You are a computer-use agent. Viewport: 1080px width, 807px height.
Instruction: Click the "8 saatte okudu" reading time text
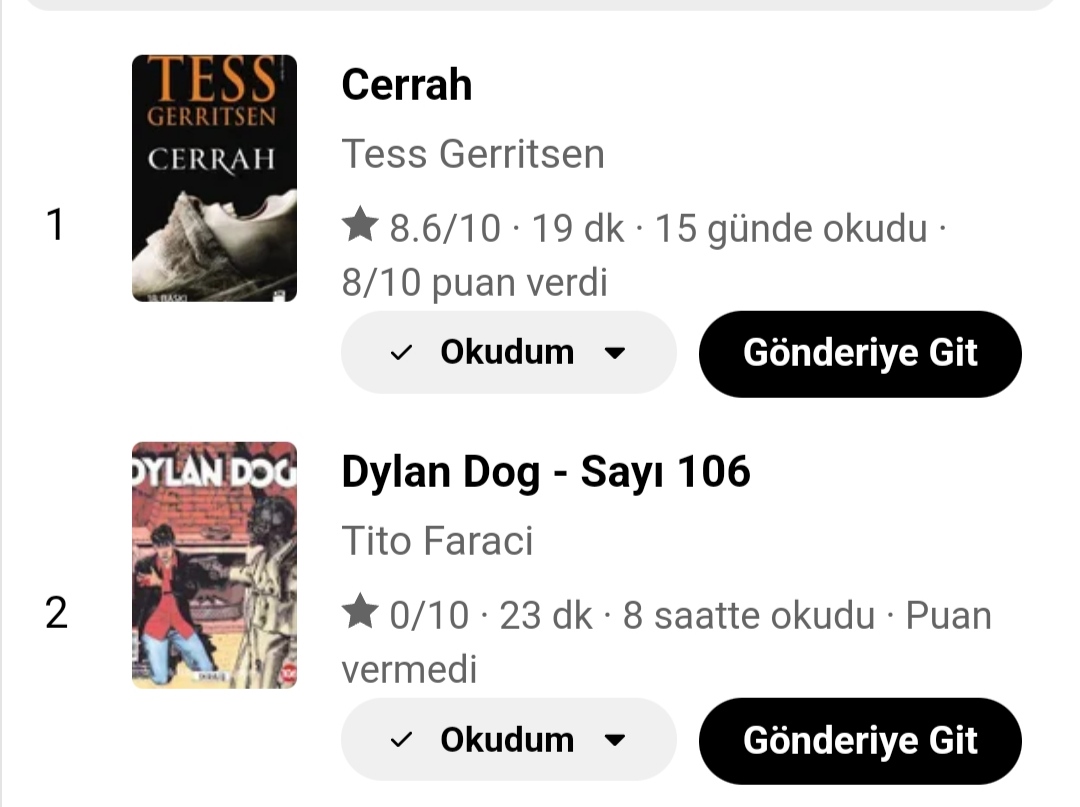pos(748,615)
